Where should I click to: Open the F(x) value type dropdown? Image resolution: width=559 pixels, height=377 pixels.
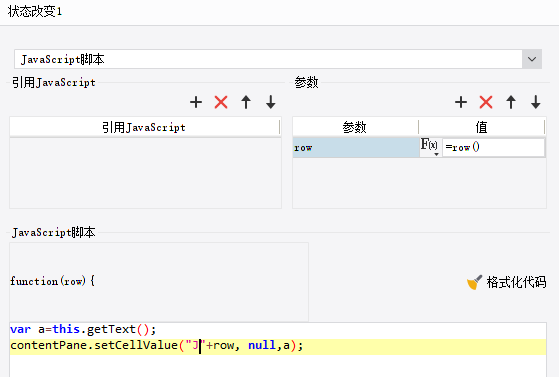[430, 147]
